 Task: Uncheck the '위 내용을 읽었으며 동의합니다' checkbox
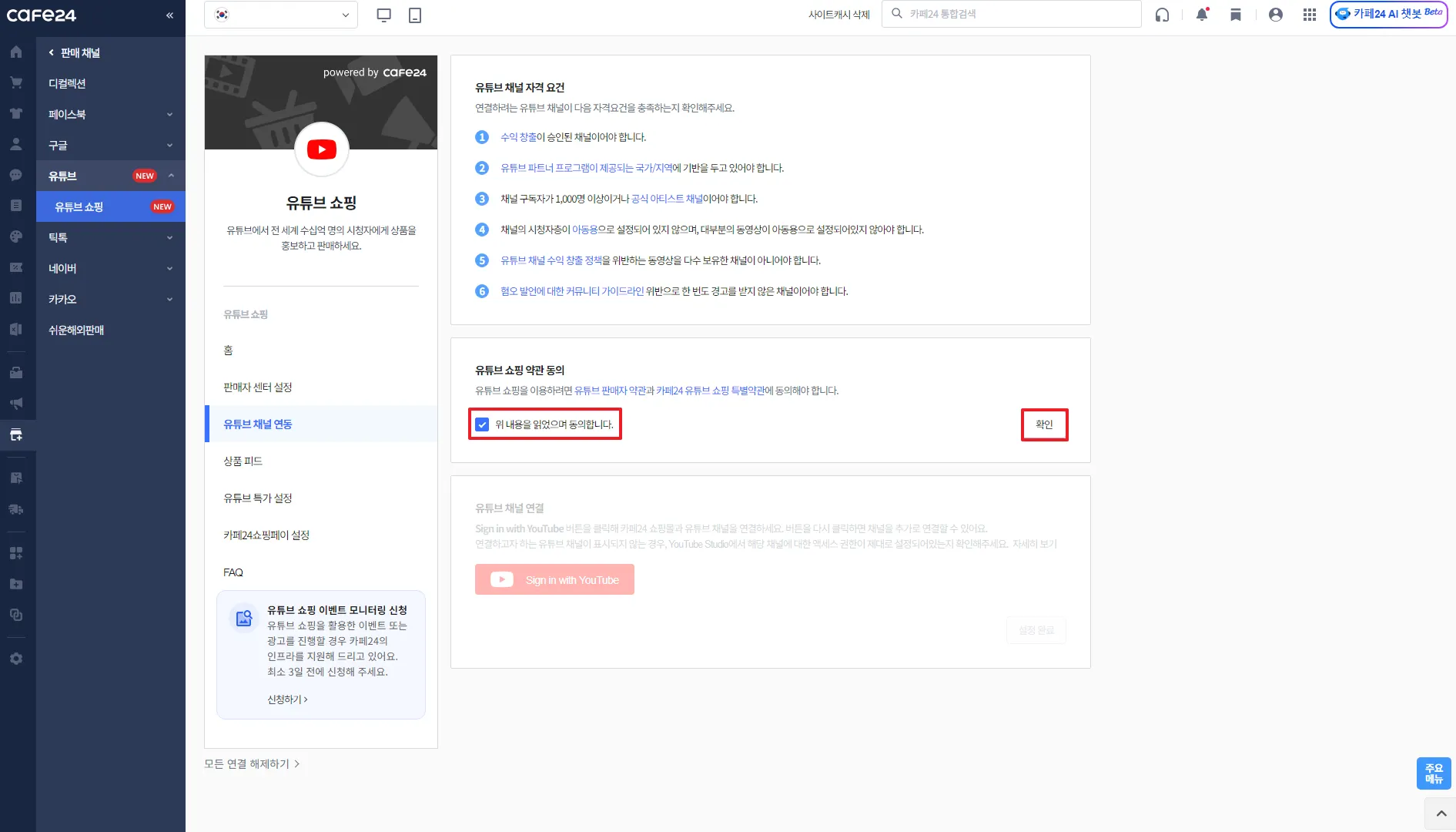click(x=482, y=424)
